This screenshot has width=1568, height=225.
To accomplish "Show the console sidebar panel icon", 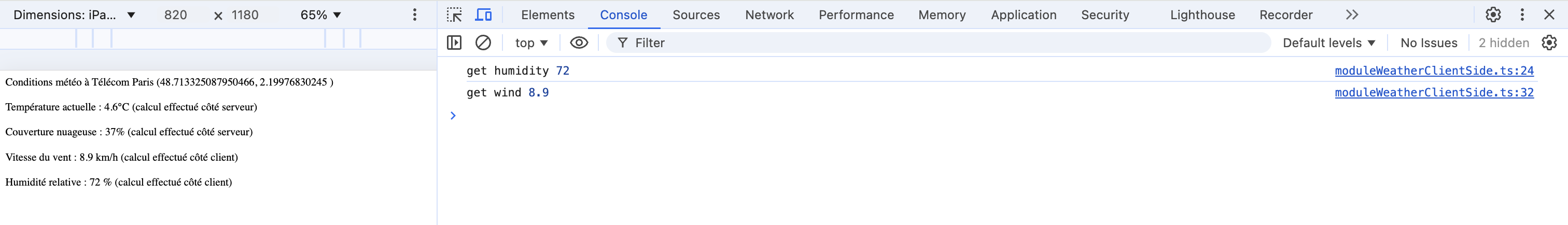I will 454,43.
